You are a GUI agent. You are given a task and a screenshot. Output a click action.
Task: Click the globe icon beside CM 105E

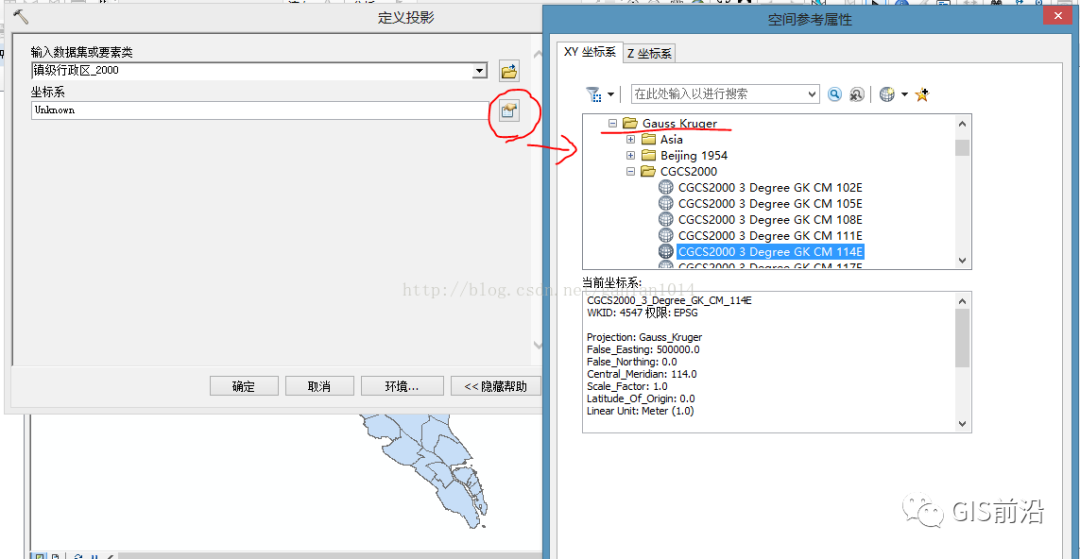pos(665,204)
